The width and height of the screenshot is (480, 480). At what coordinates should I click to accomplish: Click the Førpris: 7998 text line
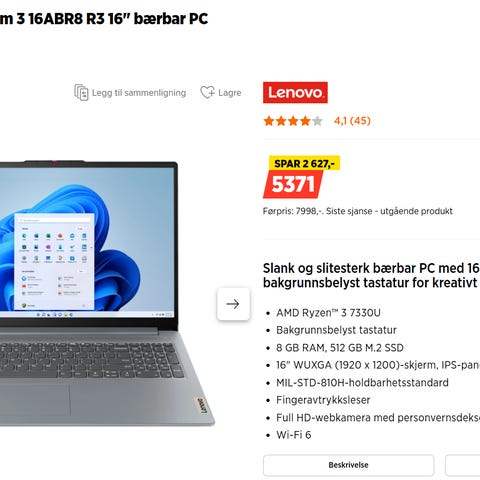[358, 211]
